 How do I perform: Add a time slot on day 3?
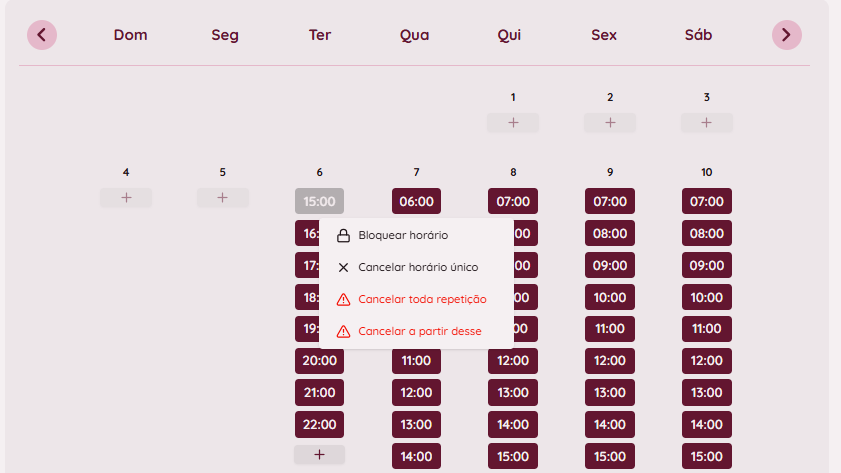[x=707, y=123]
